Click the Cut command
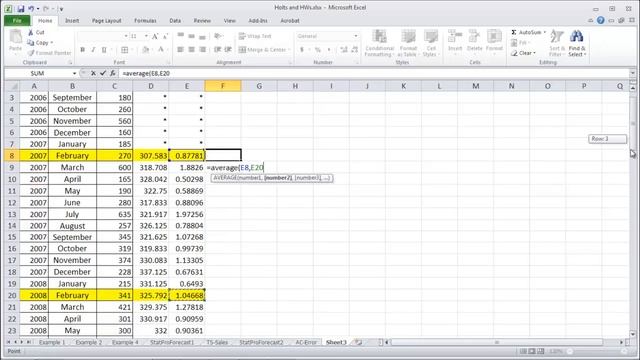Screen dimensions: 640x360 click(36, 32)
